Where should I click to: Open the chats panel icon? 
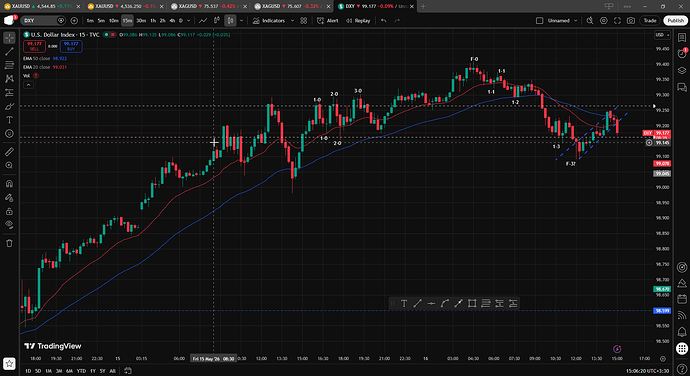click(x=682, y=87)
